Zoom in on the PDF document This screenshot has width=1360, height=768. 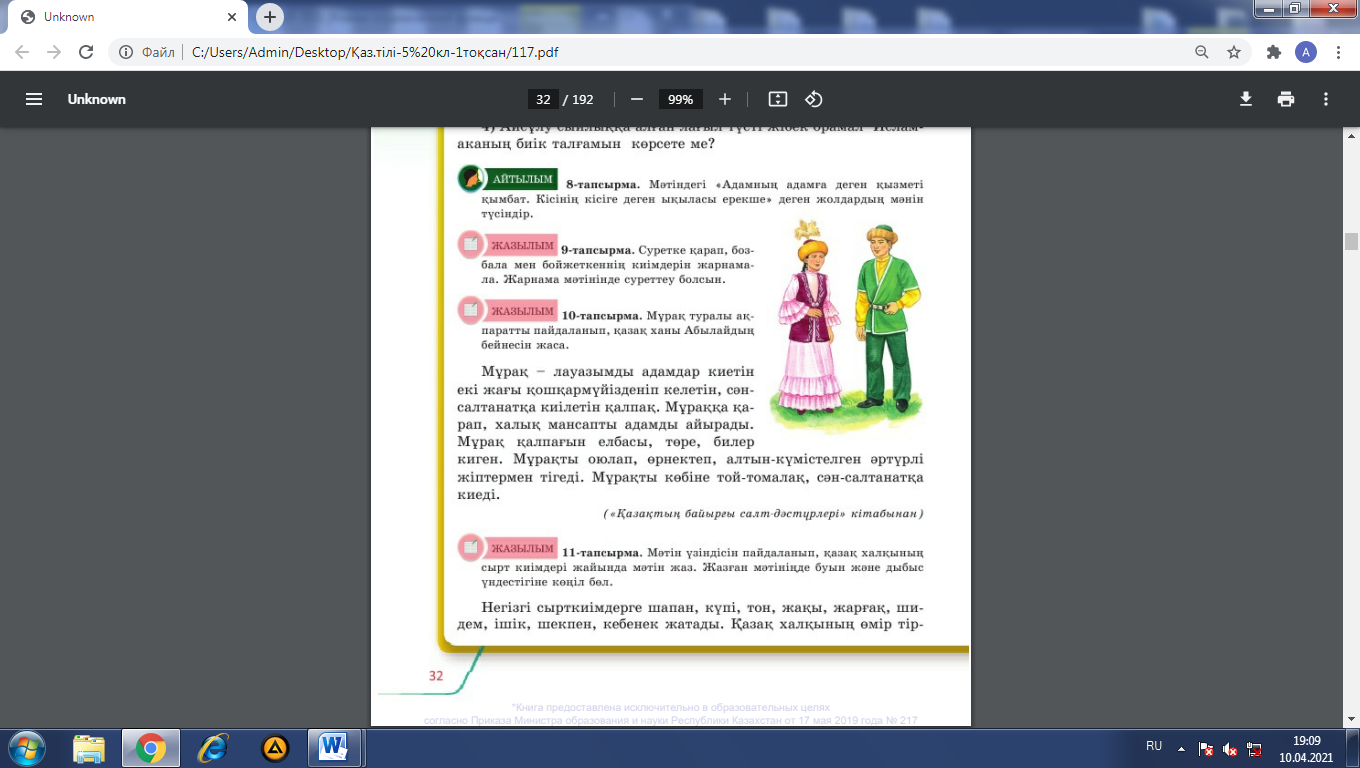pyautogui.click(x=725, y=99)
